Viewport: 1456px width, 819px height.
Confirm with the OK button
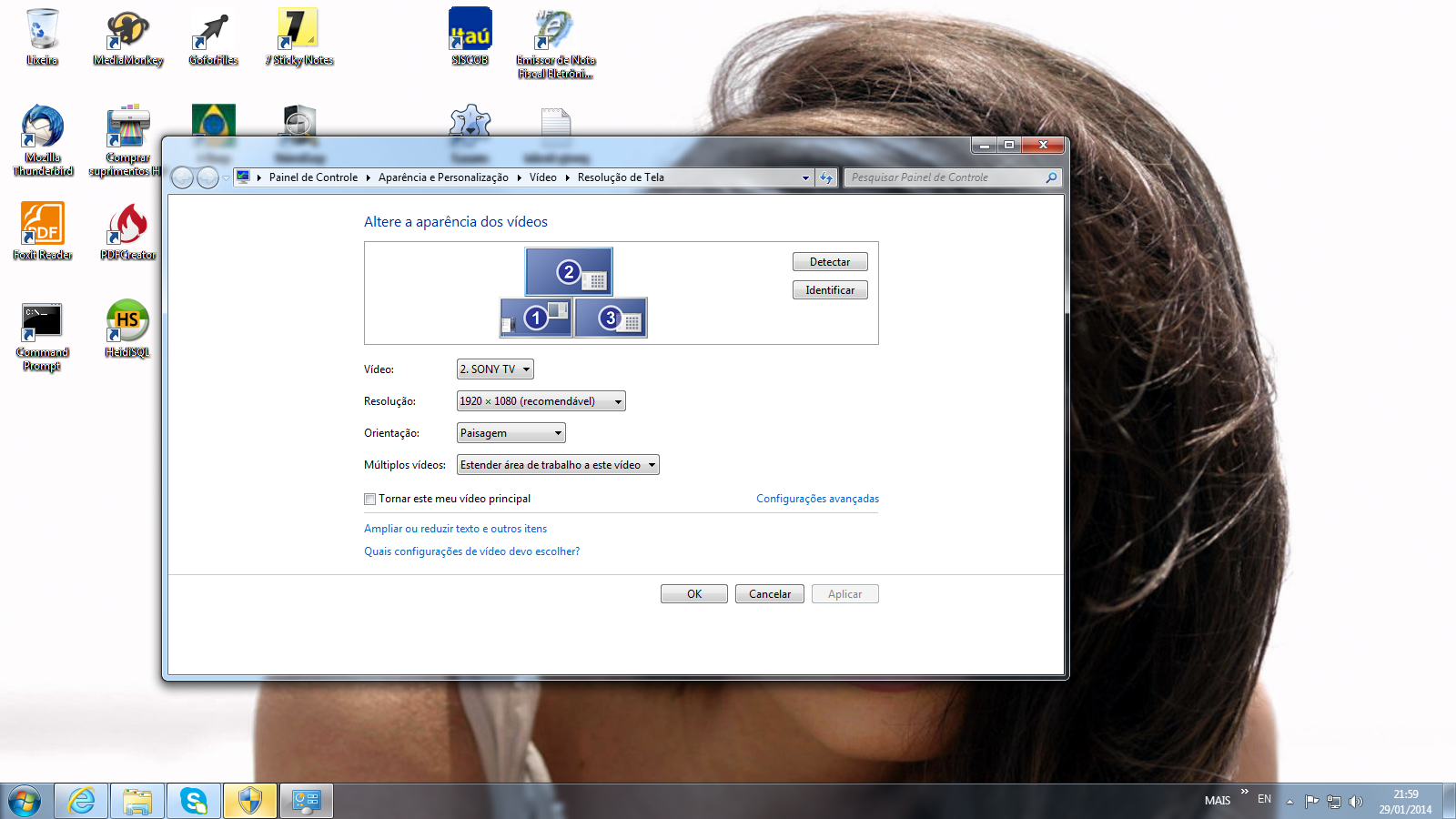click(x=694, y=594)
